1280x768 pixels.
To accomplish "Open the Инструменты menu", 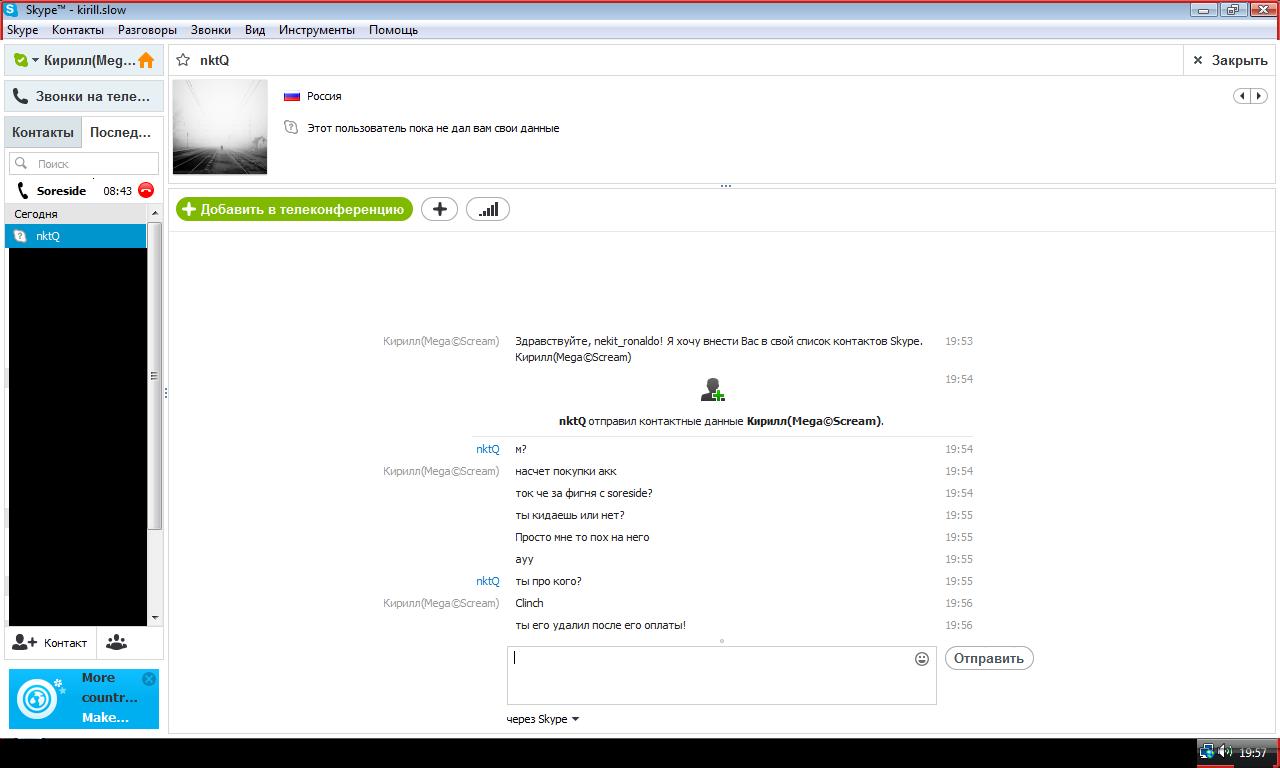I will [x=317, y=30].
